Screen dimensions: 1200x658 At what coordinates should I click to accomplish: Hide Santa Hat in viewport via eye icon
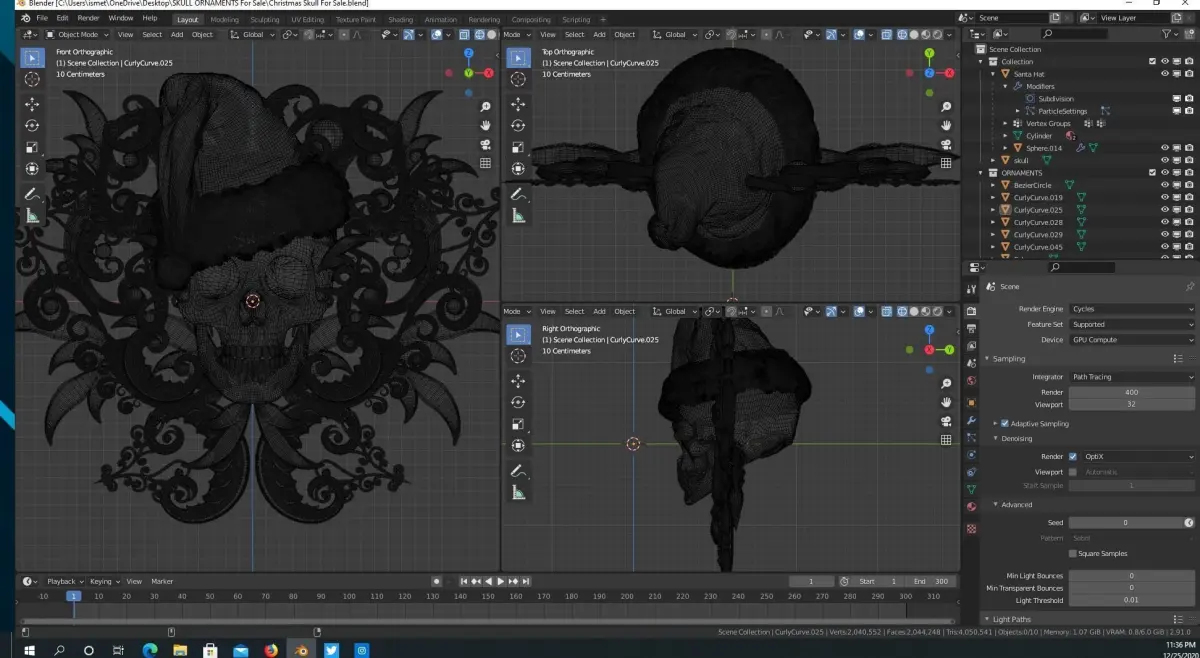[1165, 74]
